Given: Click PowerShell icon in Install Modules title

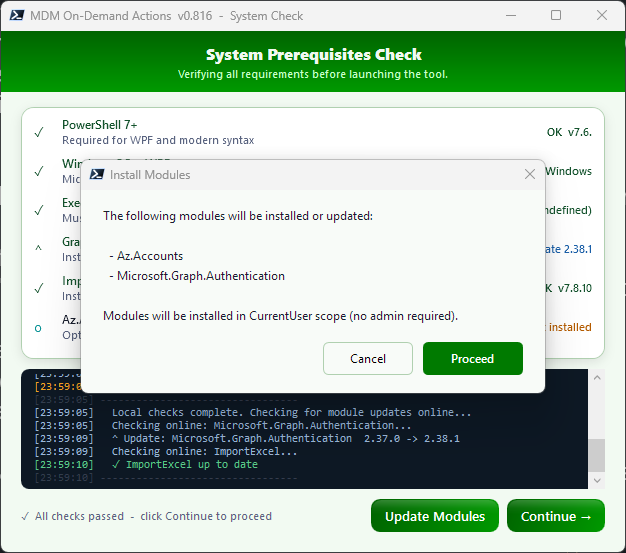Looking at the screenshot, I should click(97, 174).
